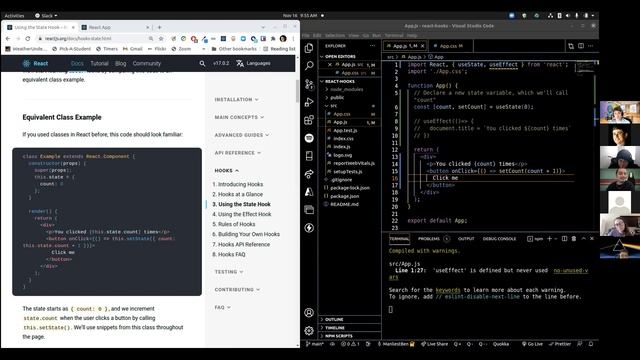The width and height of the screenshot is (640, 360).
Task: Maximize the terminal panel with chevron-up icon
Action: click(583, 239)
